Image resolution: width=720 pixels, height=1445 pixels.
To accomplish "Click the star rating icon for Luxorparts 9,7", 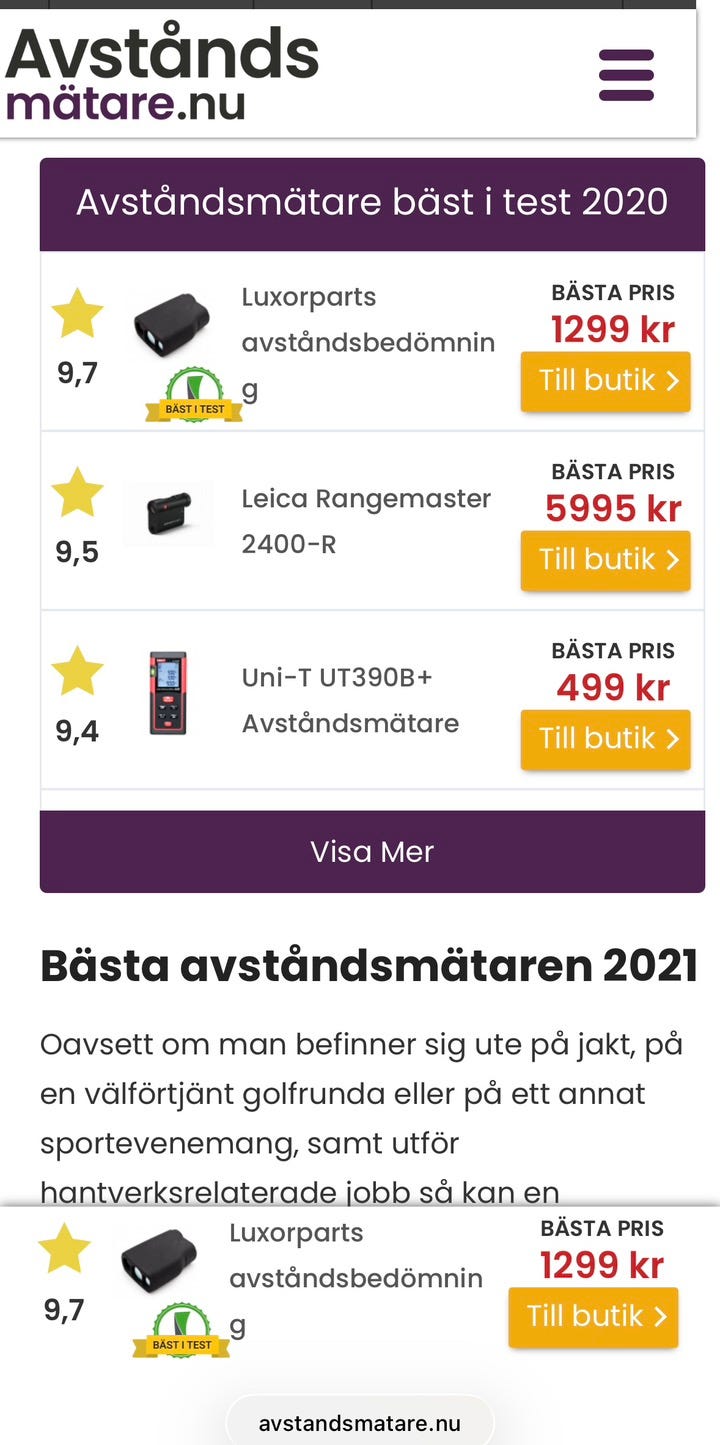I will 77,313.
